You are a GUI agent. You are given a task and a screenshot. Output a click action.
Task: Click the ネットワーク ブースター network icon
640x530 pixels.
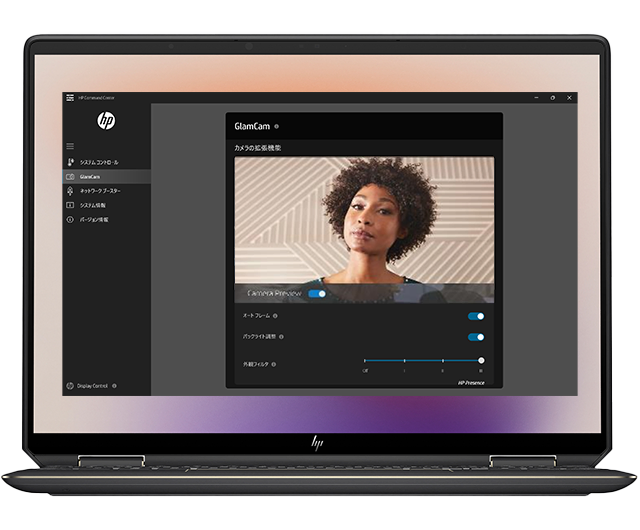(x=70, y=190)
